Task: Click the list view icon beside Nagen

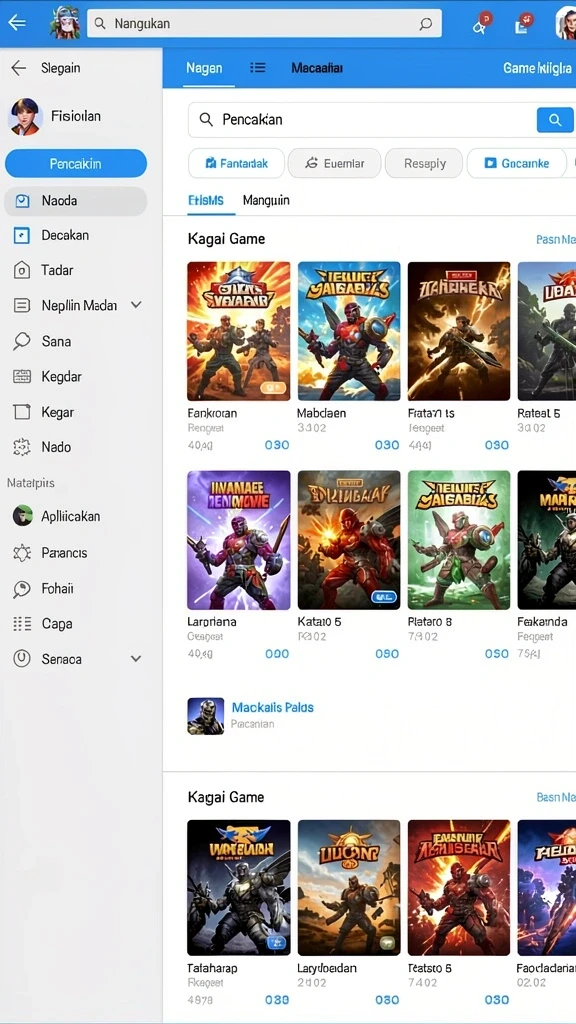Action: pyautogui.click(x=258, y=68)
